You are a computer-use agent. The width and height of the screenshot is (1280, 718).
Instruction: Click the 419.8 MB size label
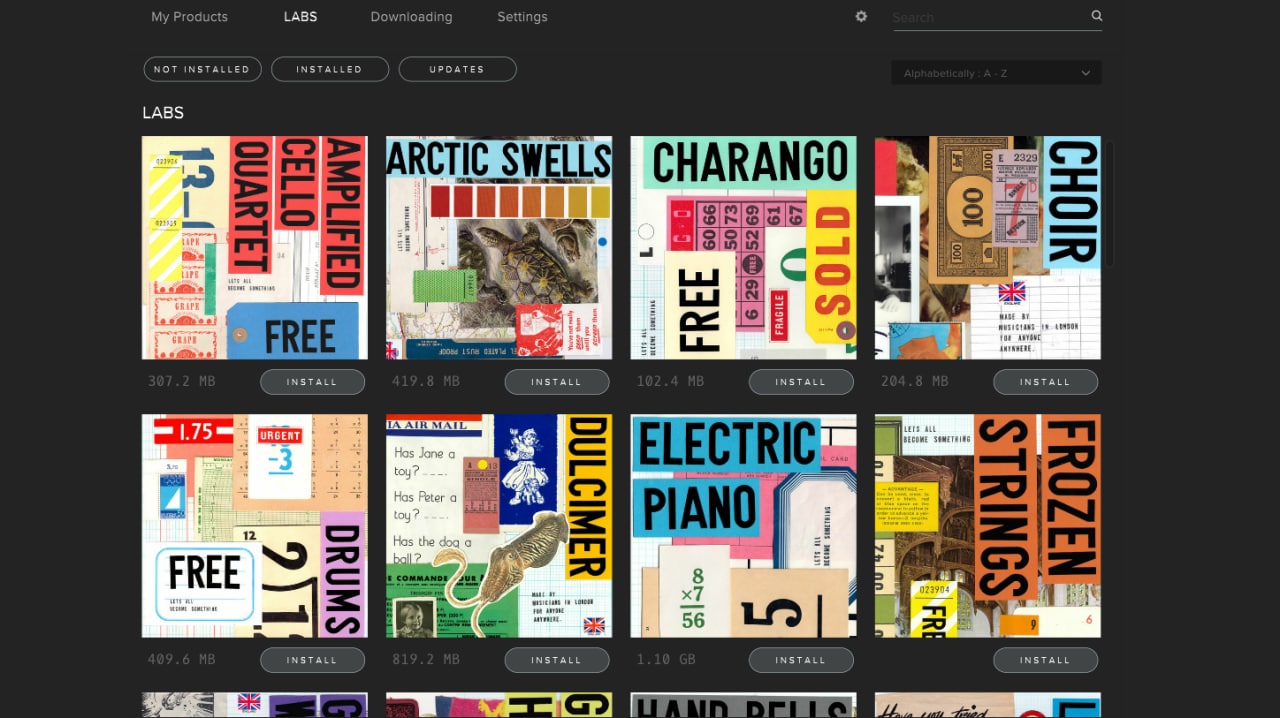[425, 382]
